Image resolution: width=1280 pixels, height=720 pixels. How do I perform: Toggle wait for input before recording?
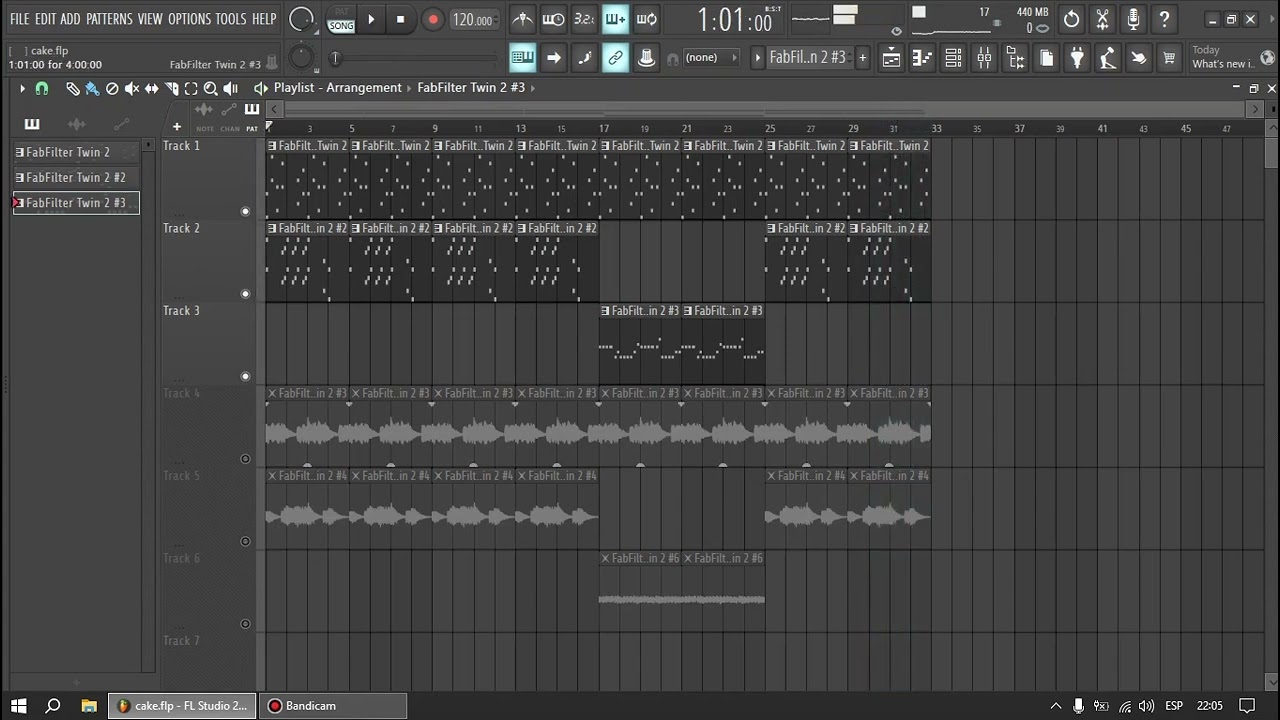click(x=553, y=19)
